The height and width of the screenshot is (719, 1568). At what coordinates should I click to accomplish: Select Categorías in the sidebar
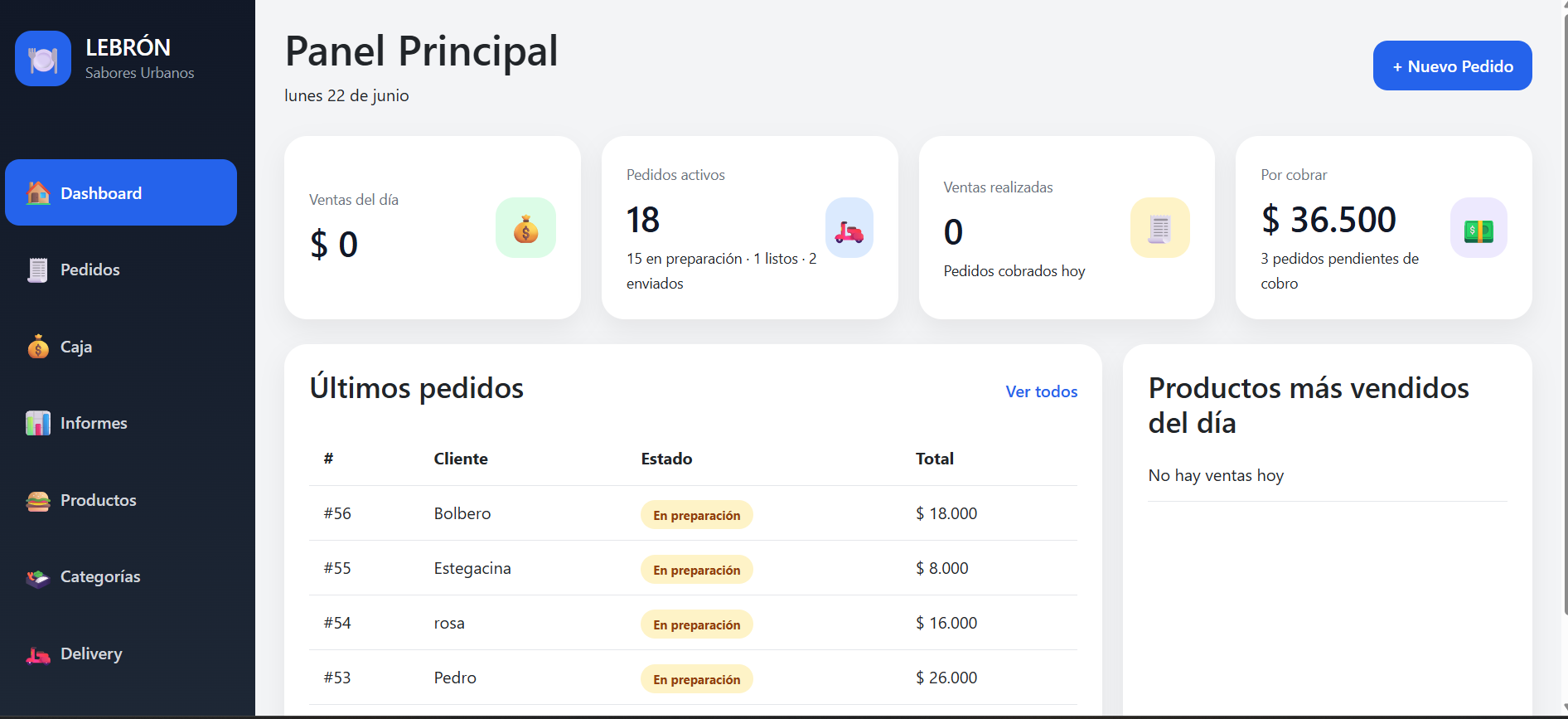click(121, 577)
